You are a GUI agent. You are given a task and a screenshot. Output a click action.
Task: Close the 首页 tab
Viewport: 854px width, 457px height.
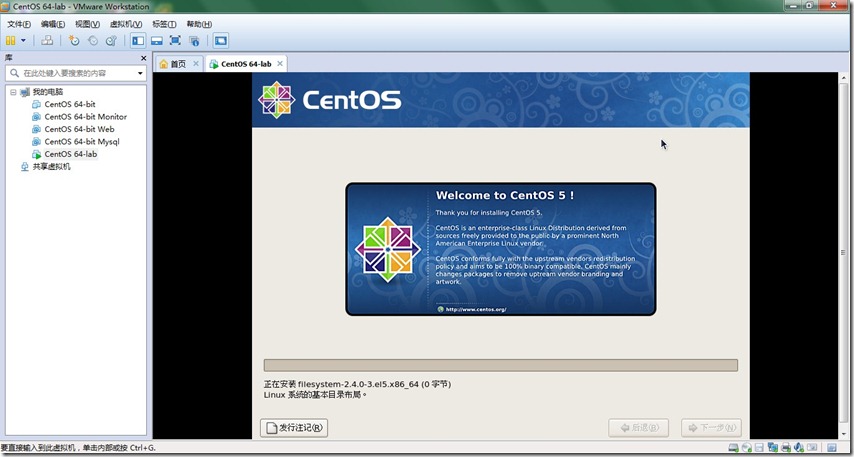(x=196, y=64)
